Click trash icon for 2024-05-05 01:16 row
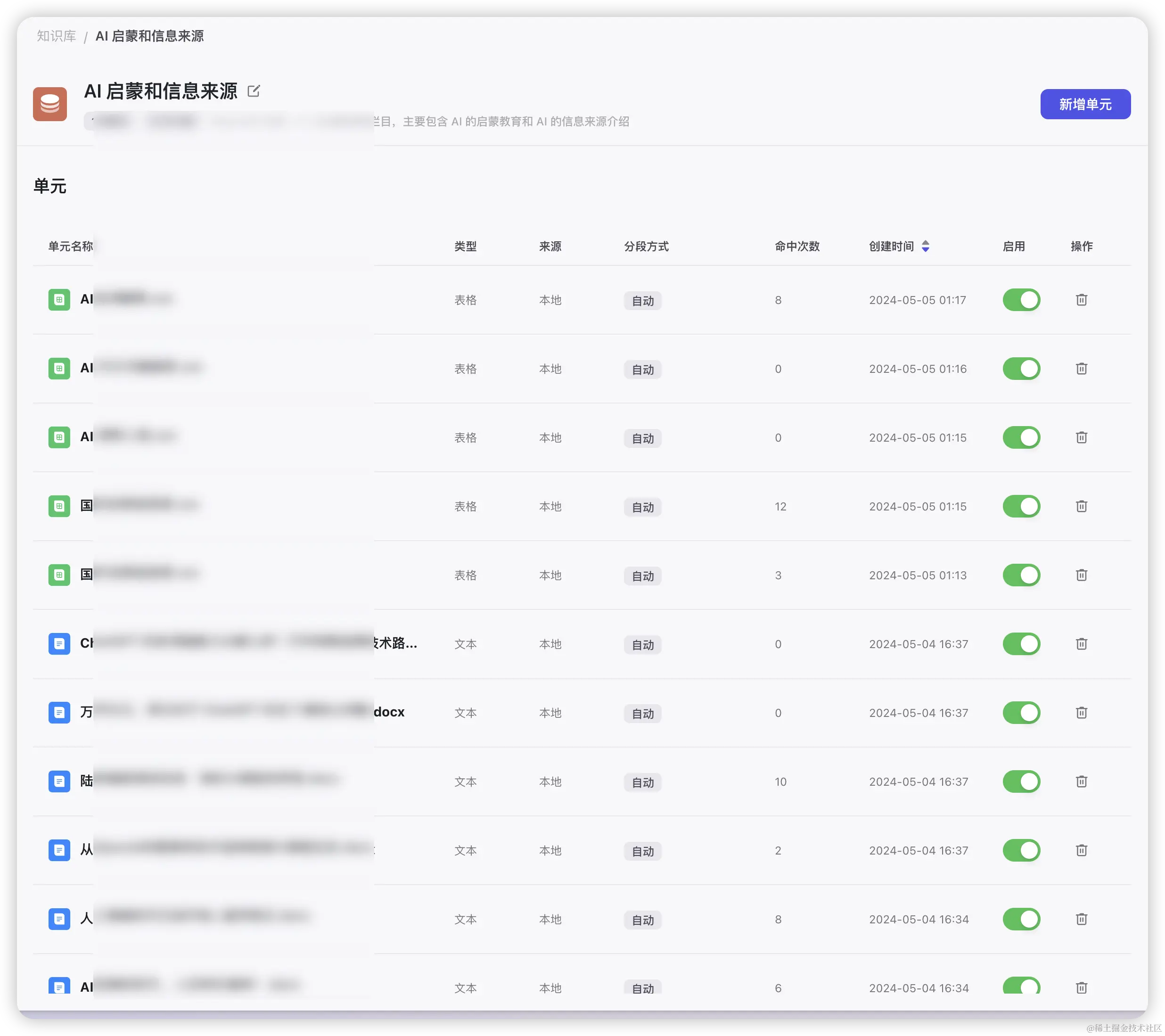This screenshot has width=1165, height=1036. tap(1081, 369)
